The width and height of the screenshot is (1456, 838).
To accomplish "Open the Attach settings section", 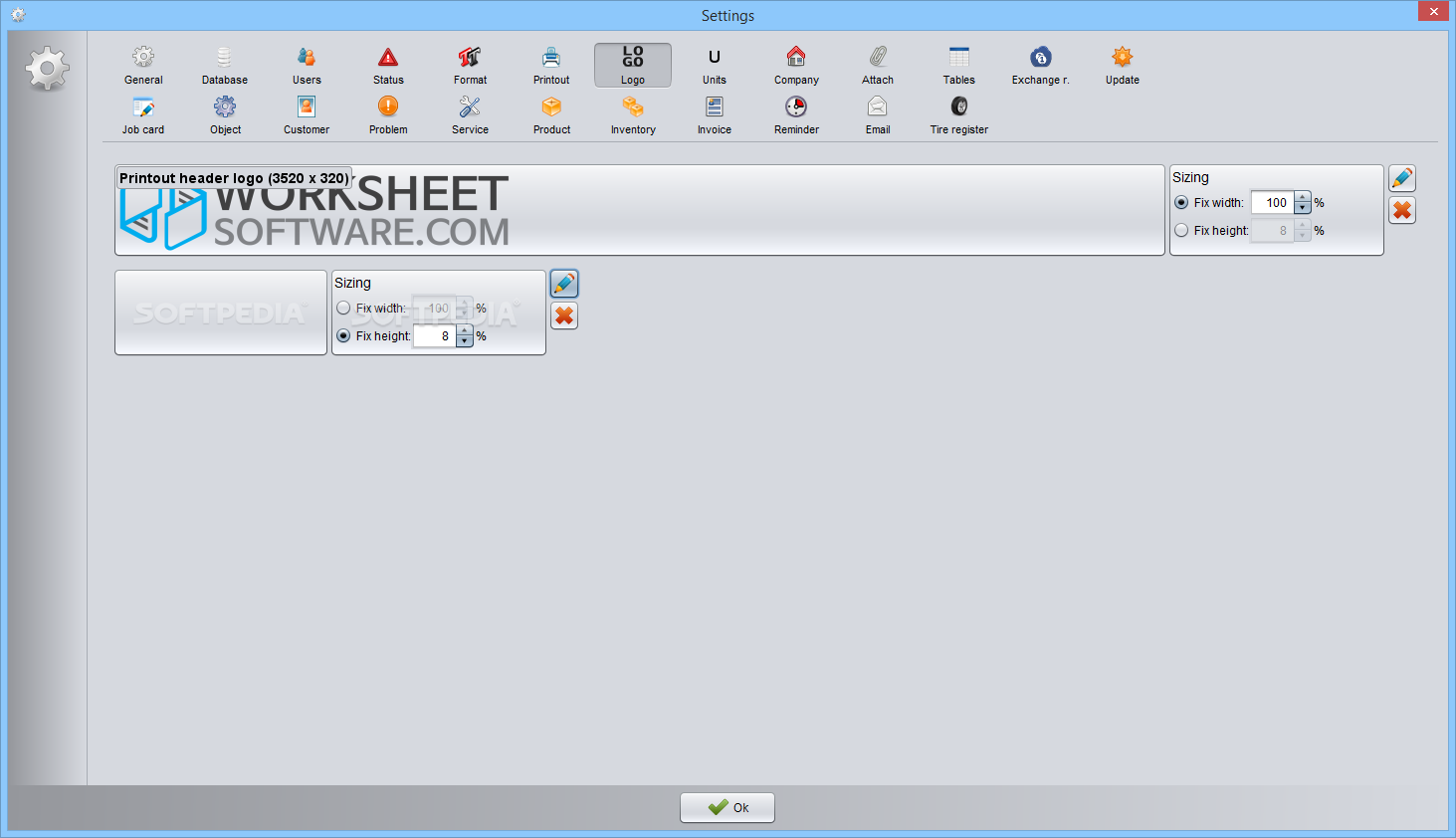I will [878, 66].
